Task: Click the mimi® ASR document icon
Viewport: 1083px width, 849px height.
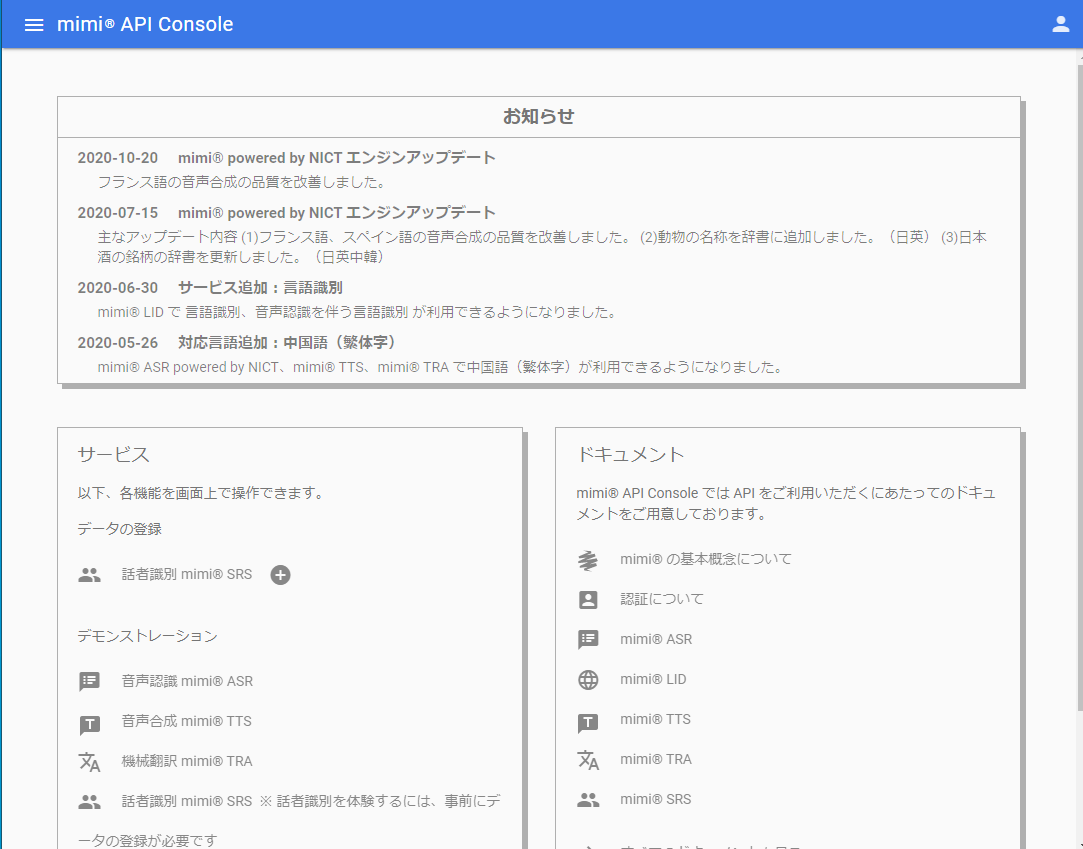Action: (588, 639)
